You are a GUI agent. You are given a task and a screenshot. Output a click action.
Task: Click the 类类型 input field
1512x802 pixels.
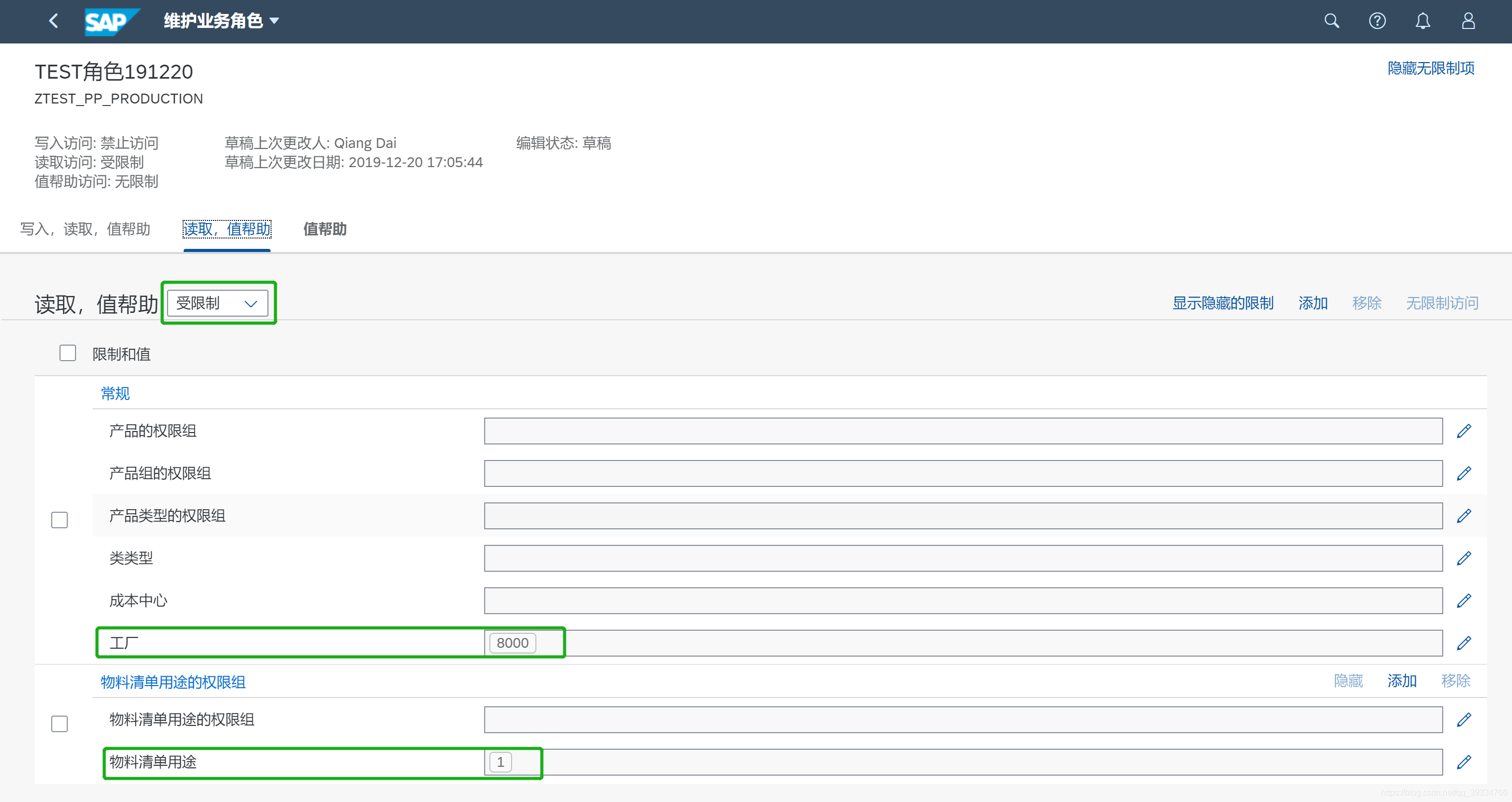click(x=963, y=558)
